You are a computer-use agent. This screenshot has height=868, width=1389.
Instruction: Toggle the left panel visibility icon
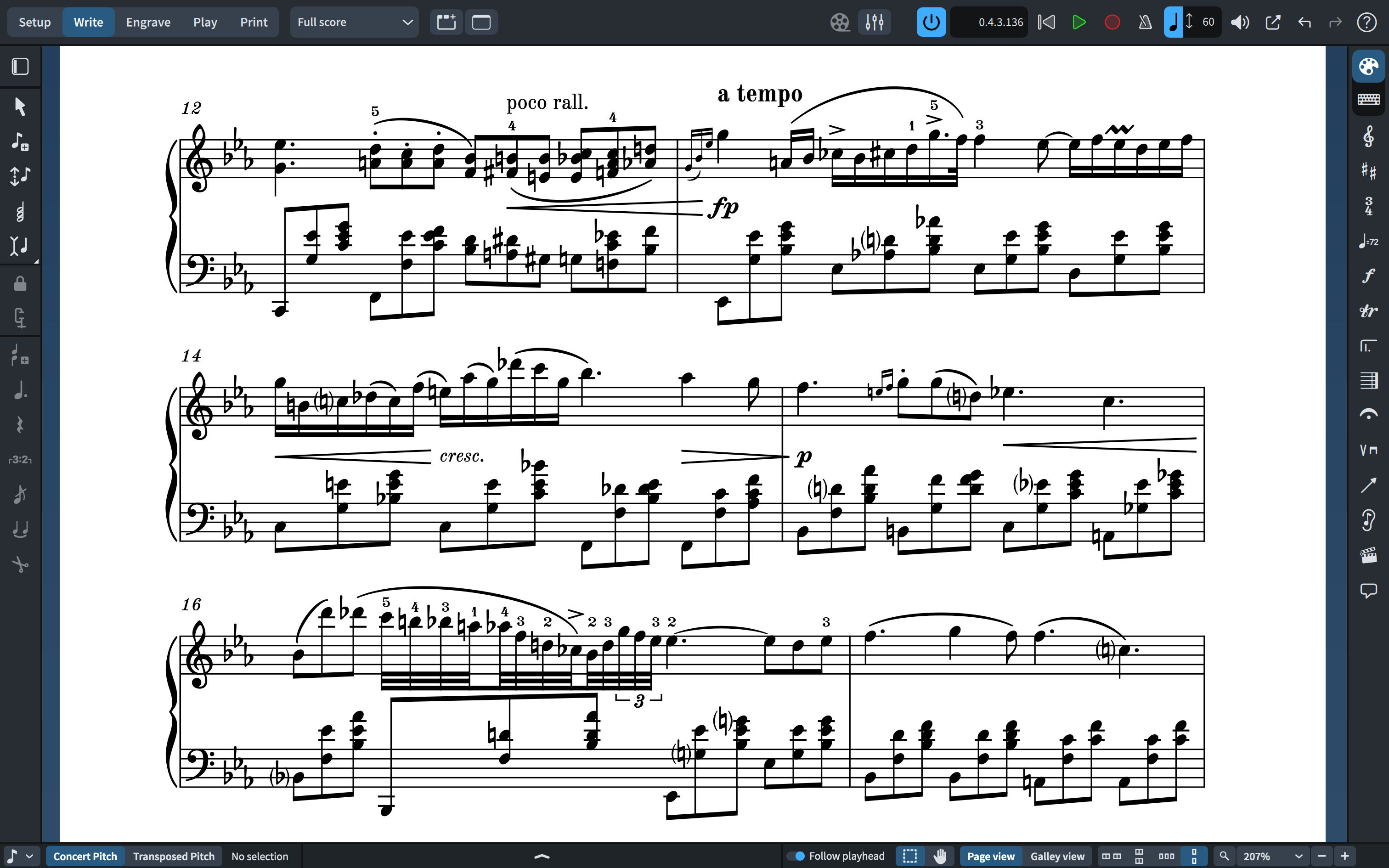20,67
